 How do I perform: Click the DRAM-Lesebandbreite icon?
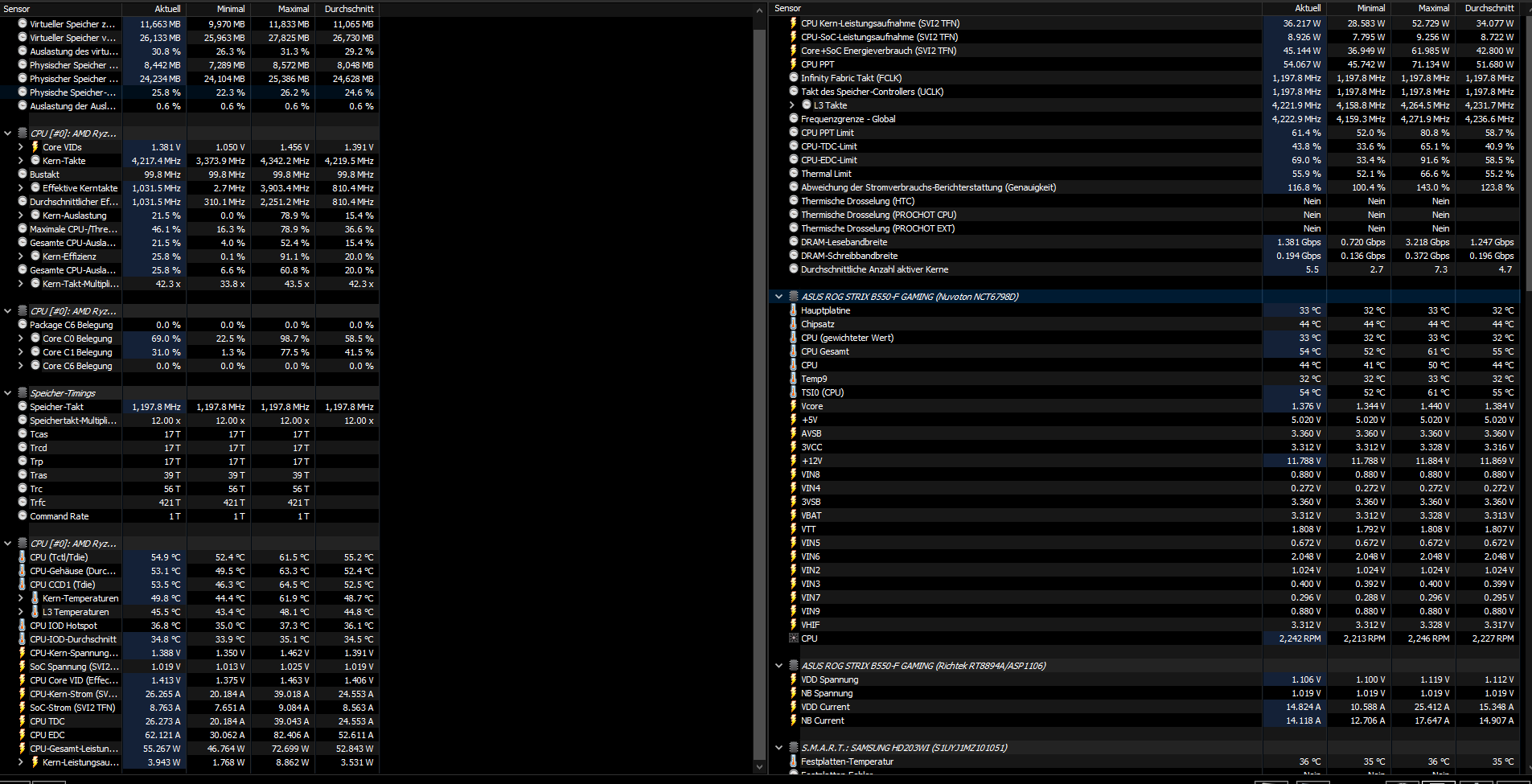[794, 242]
